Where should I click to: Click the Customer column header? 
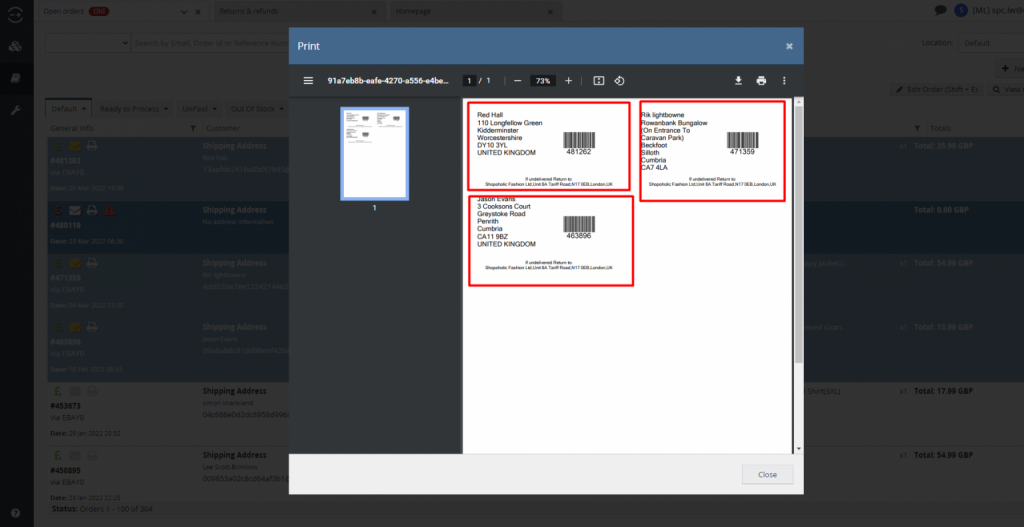tap(223, 129)
